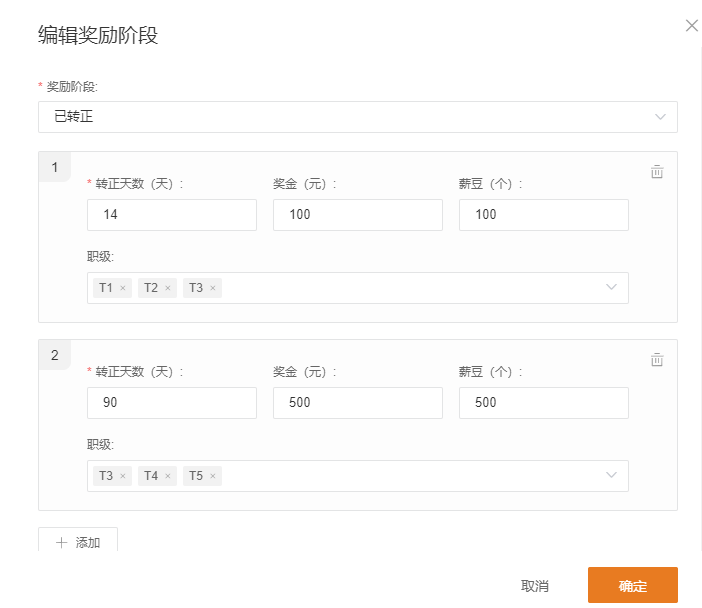
Task: Delete reward stage 1 with trash icon
Action: (657, 171)
